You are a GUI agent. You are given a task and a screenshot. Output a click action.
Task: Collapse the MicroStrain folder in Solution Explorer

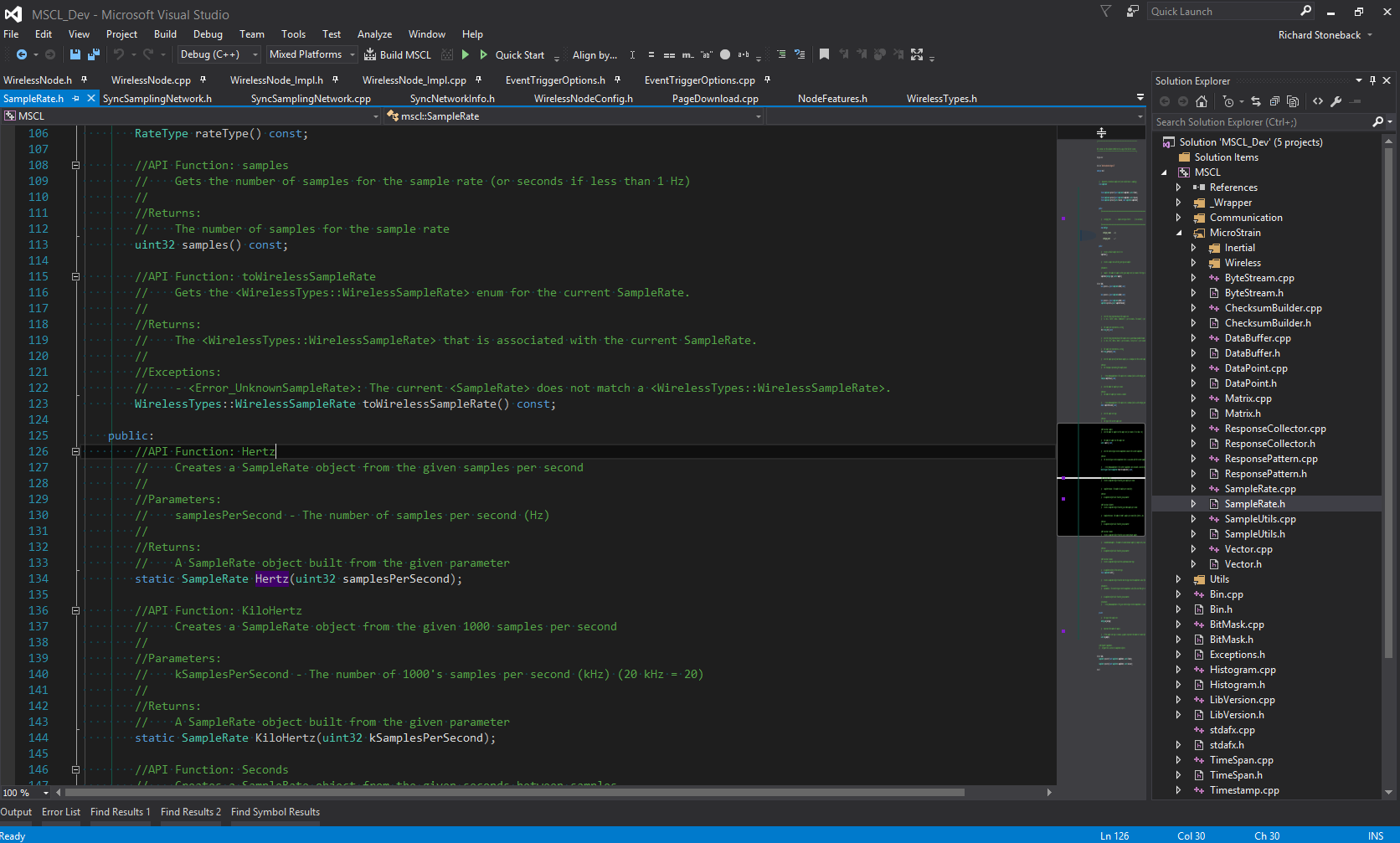point(1179,233)
